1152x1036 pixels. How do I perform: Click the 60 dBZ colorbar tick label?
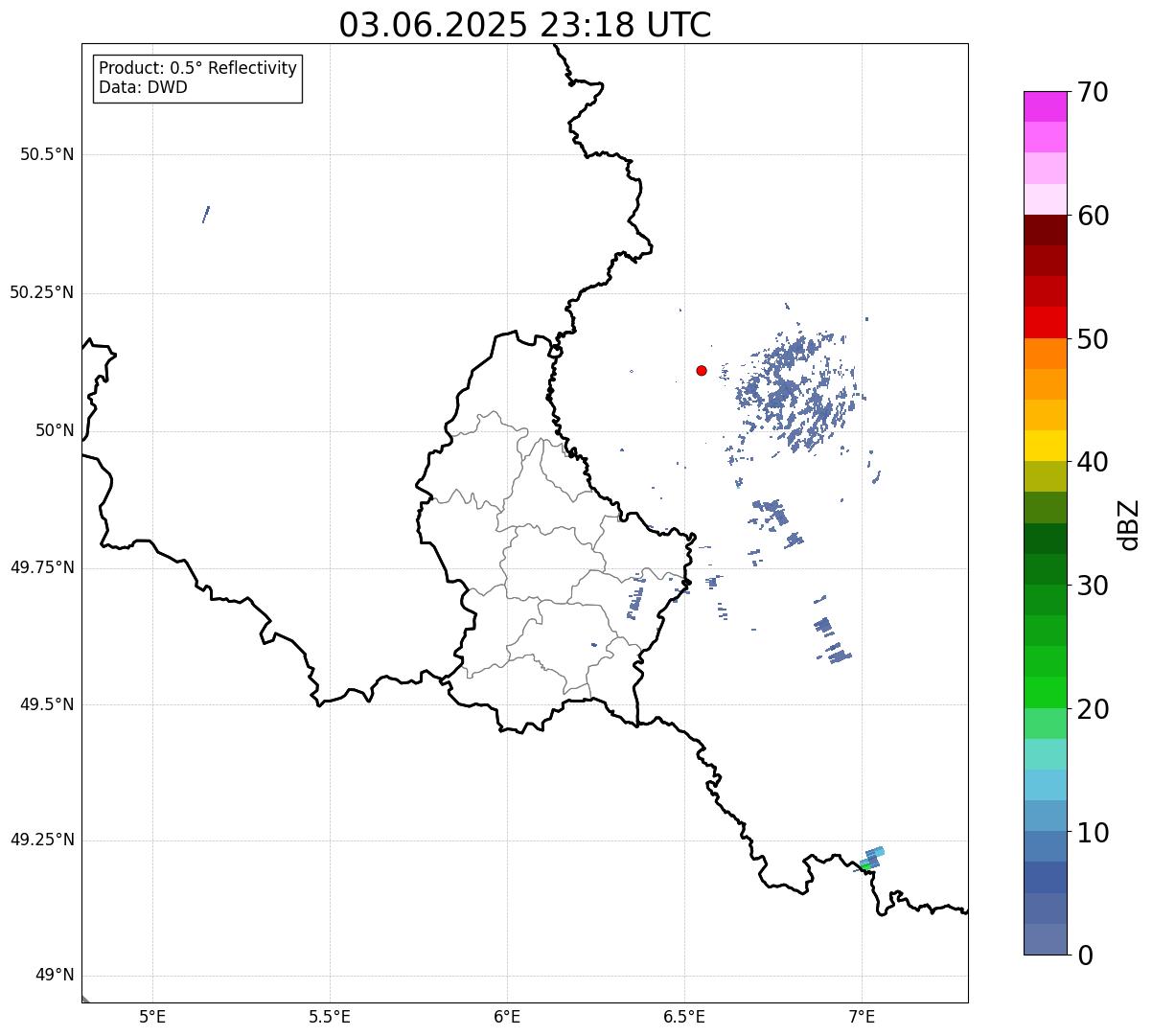tap(1094, 216)
